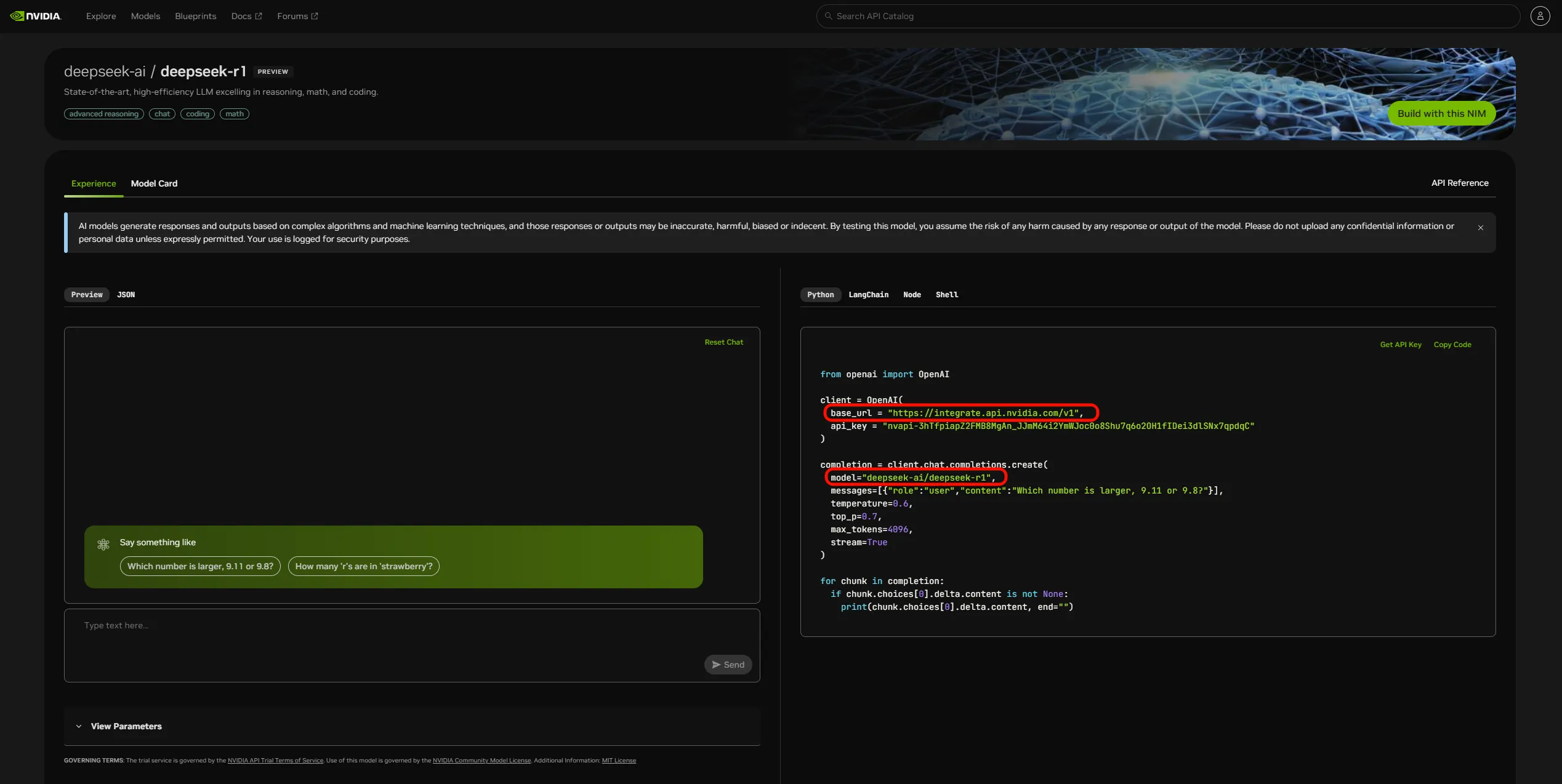The height and width of the screenshot is (784, 1562).
Task: Click the Send message button
Action: (728, 665)
